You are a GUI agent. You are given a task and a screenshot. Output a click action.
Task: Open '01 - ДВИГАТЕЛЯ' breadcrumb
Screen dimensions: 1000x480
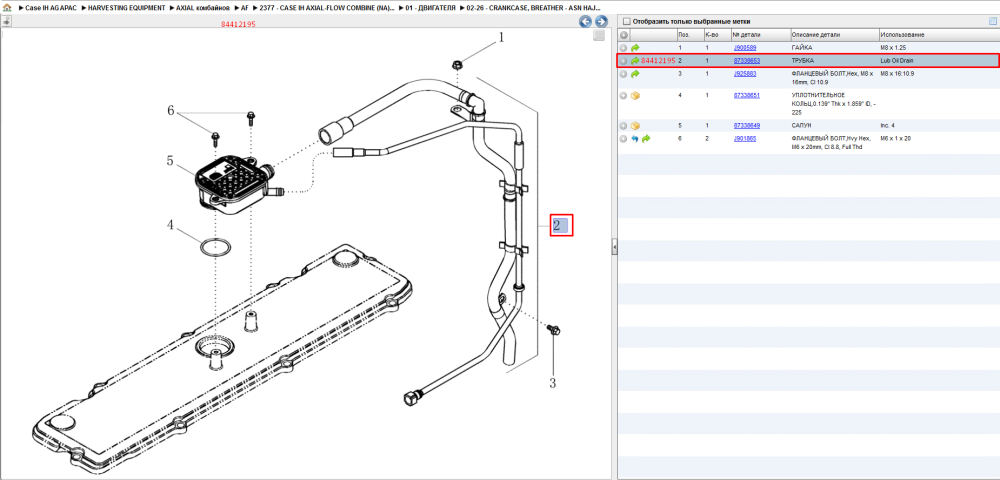[x=430, y=8]
